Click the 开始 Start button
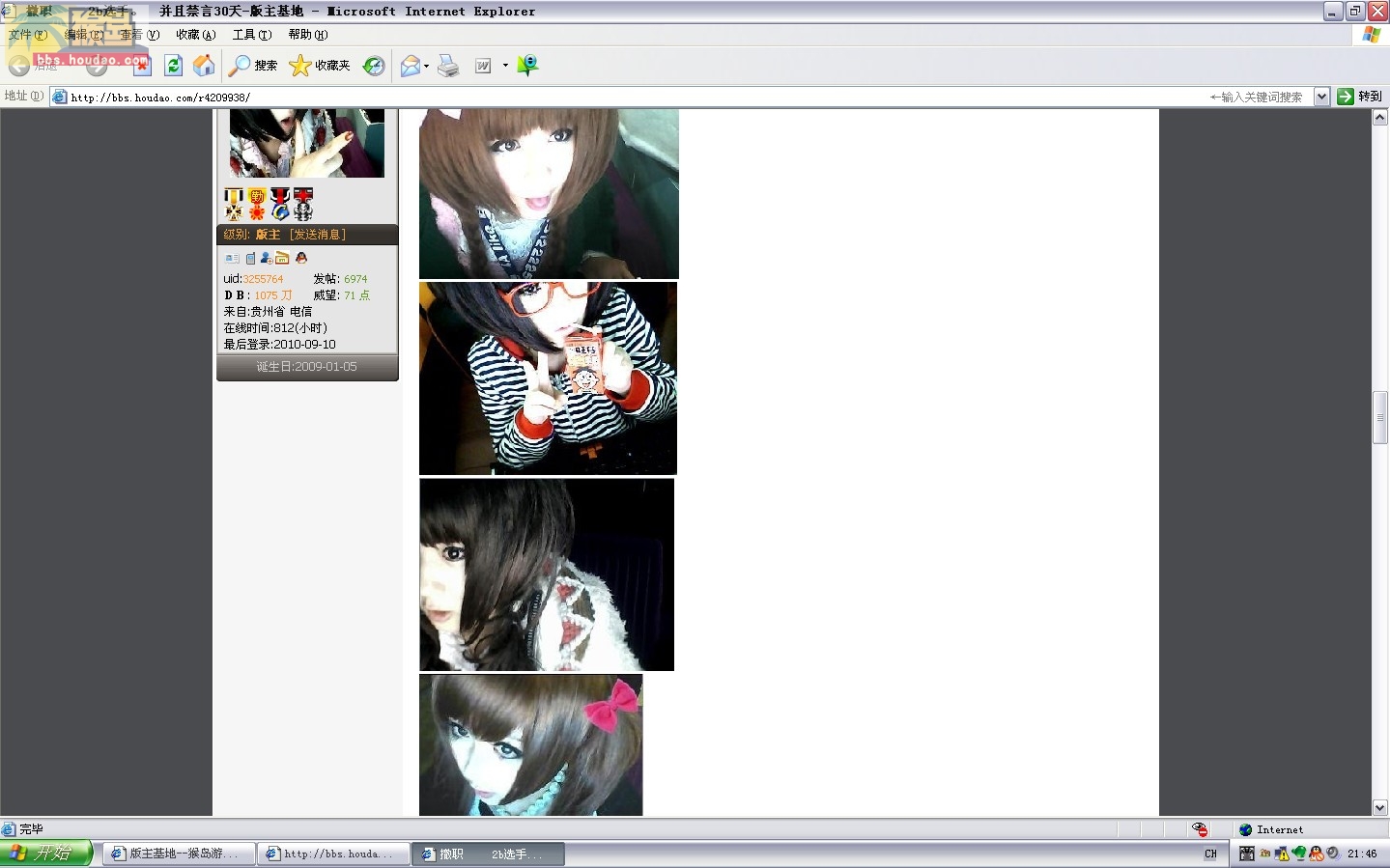Image resolution: width=1390 pixels, height=868 pixels. (46, 854)
